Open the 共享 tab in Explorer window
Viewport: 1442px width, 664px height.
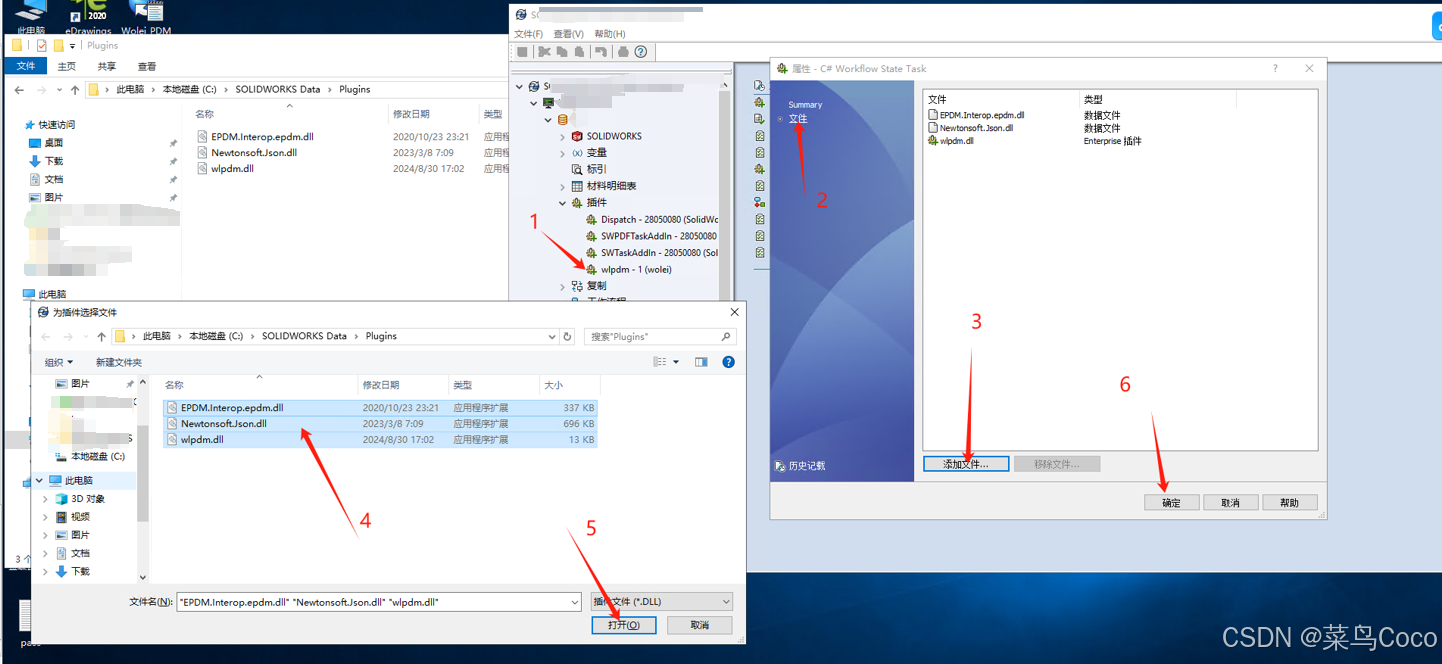click(x=106, y=66)
